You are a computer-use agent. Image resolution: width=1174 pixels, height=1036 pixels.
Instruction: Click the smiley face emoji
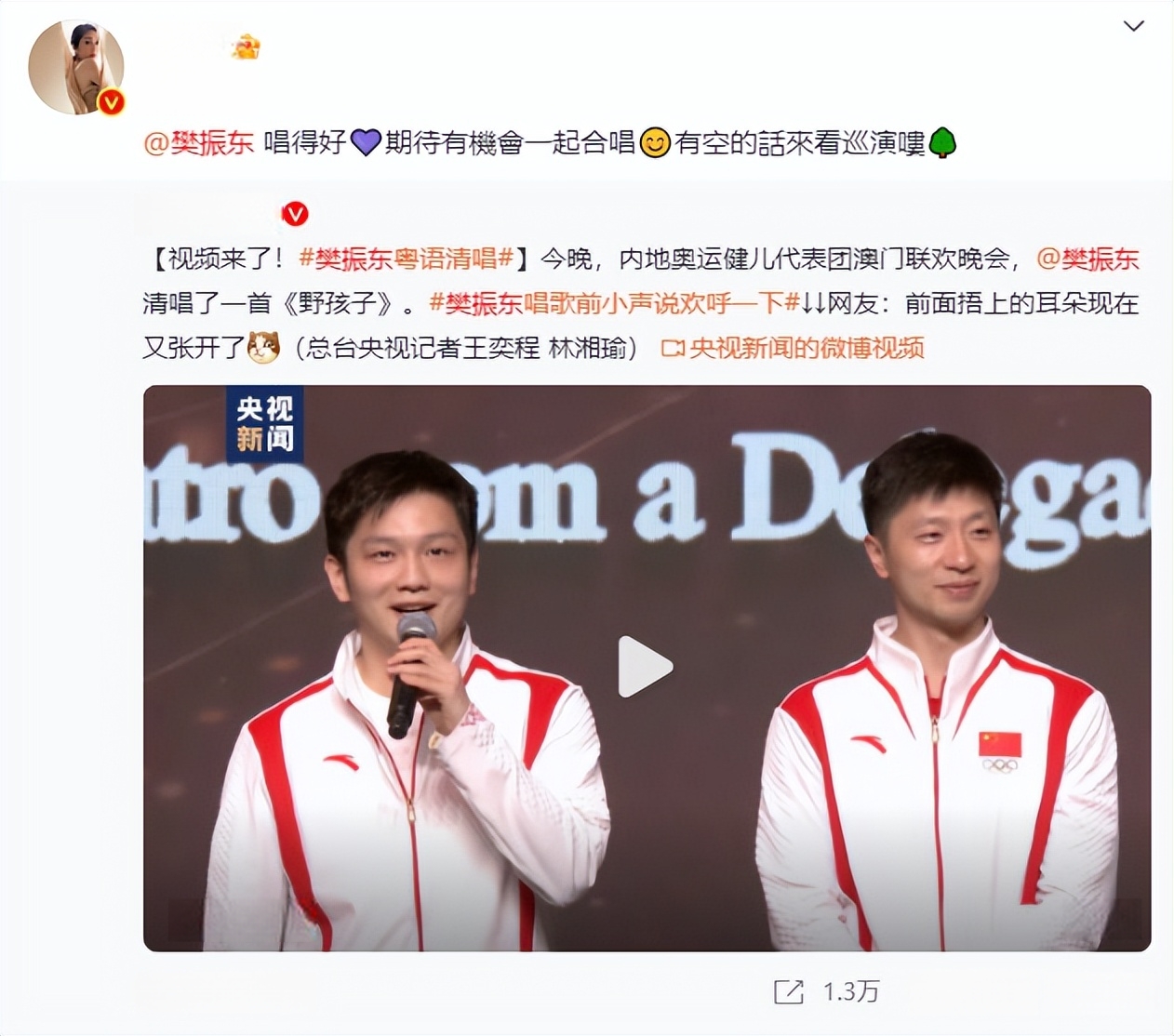click(x=655, y=143)
